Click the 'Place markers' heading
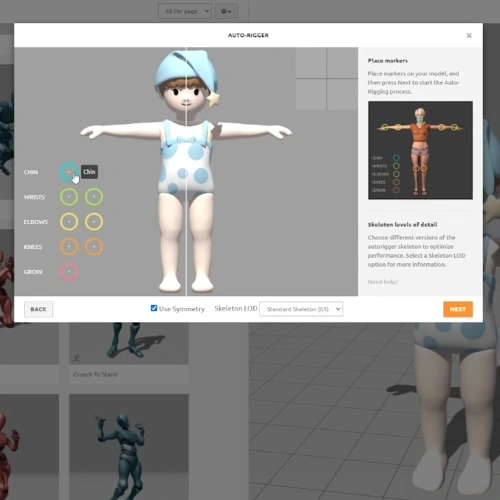Viewport: 500px width, 500px height. point(388,61)
